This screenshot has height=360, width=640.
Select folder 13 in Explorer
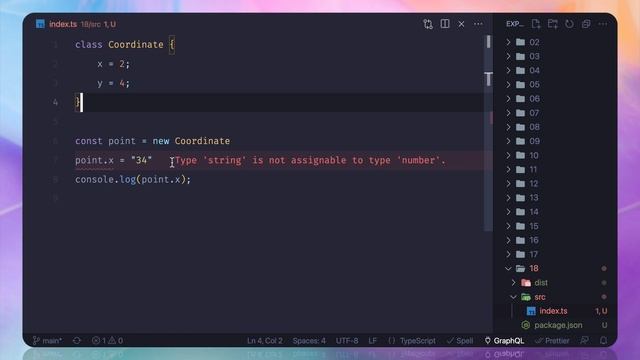pyautogui.click(x=556, y=198)
